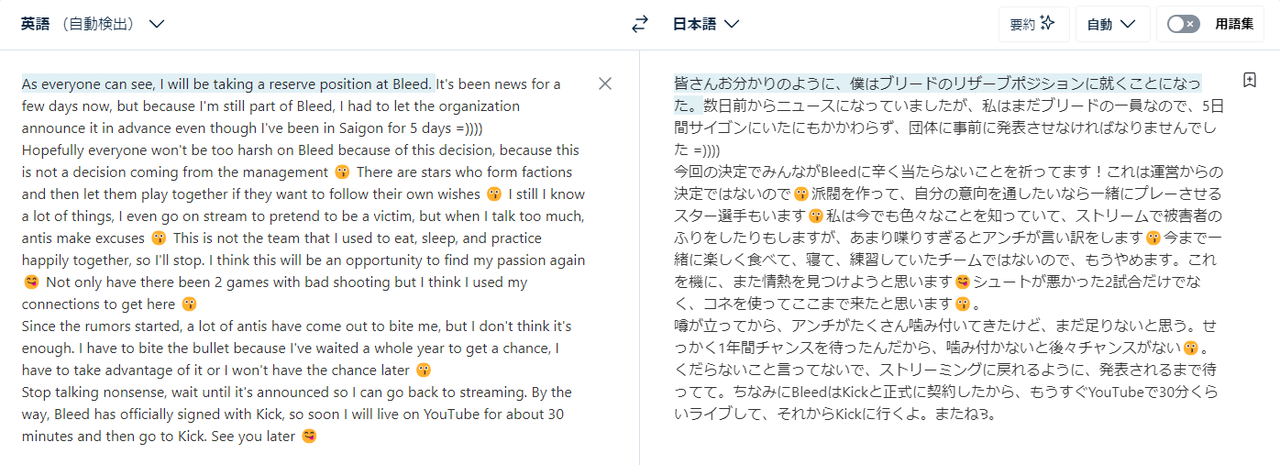The height and width of the screenshot is (465, 1280).
Task: Open the 日本語 target language dropdown
Action: pyautogui.click(x=705, y=24)
